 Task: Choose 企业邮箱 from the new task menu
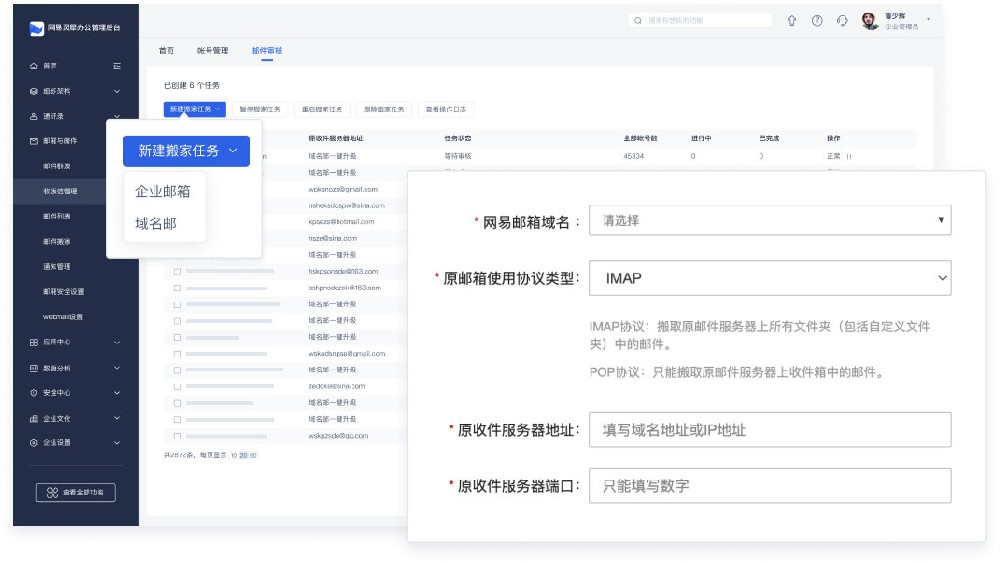tap(163, 191)
